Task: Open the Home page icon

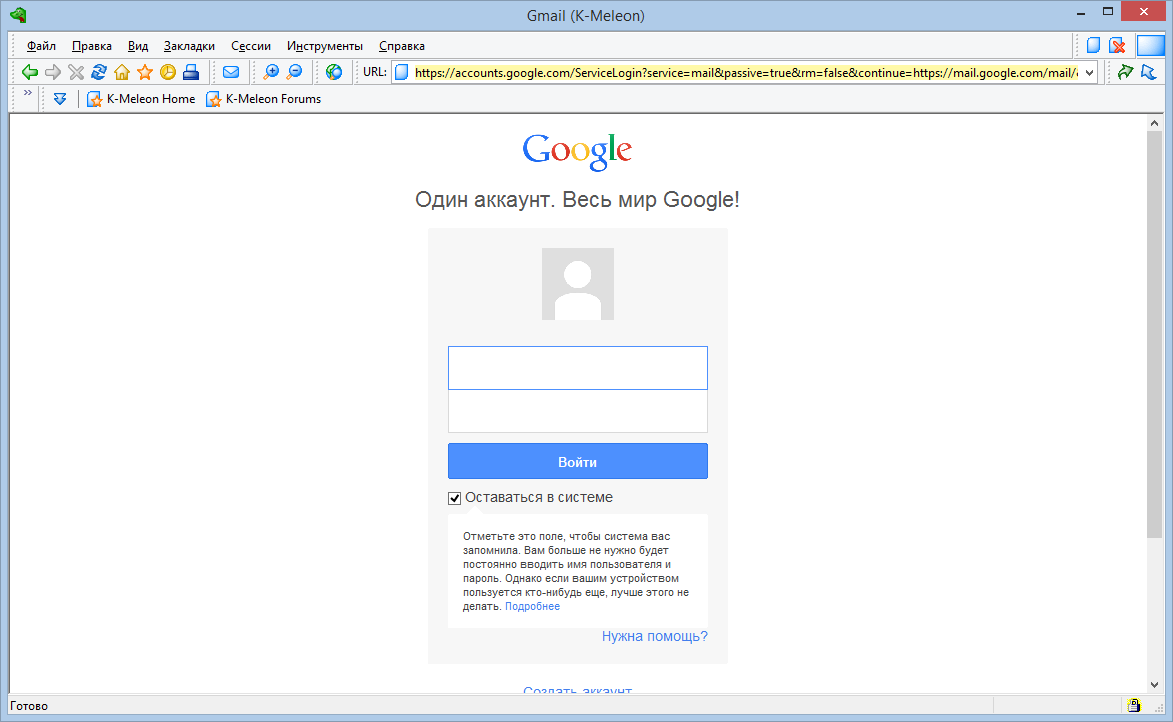Action: (x=122, y=72)
